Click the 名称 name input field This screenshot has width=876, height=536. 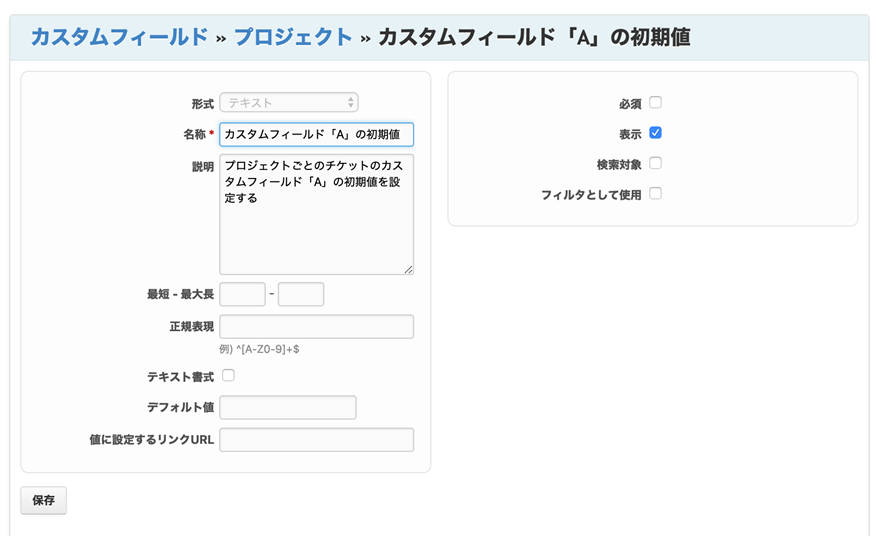click(316, 134)
